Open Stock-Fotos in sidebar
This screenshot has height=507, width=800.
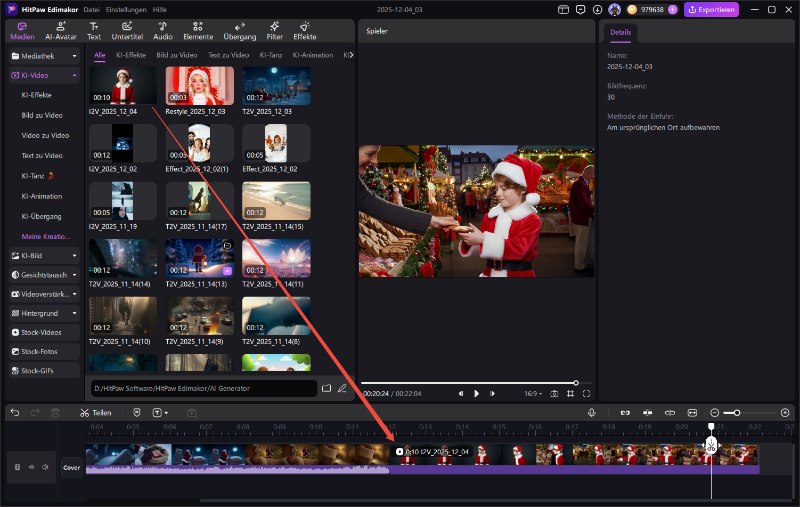[x=44, y=351]
